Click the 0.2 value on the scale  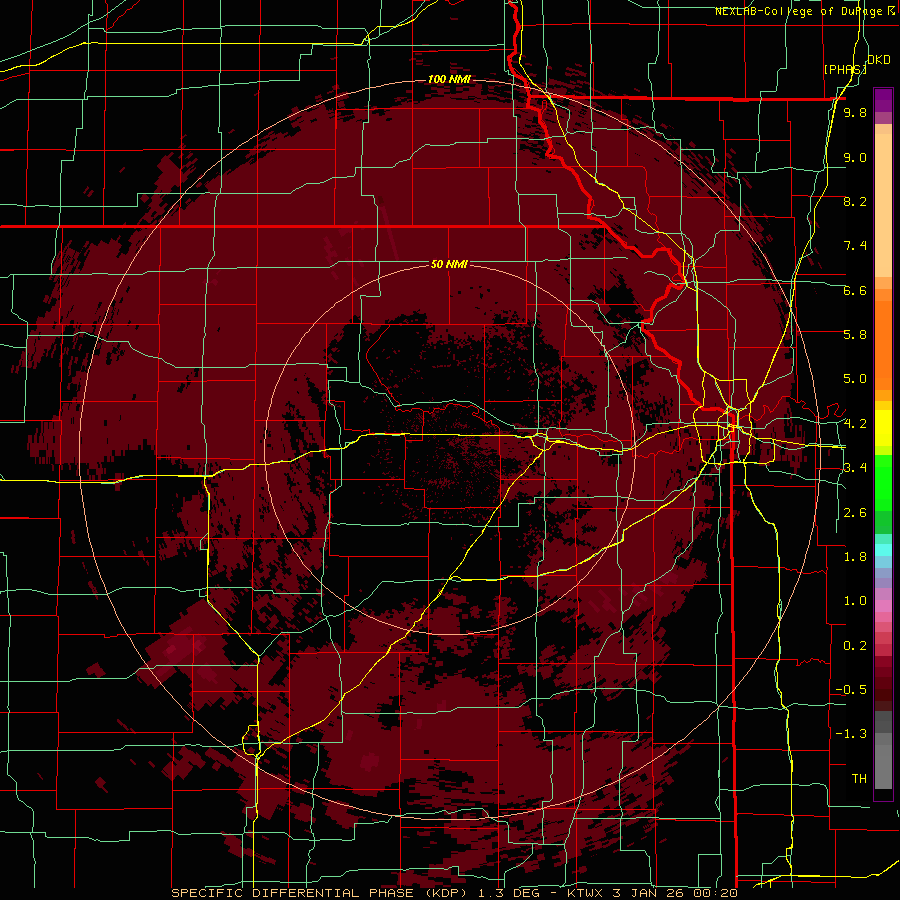(855, 646)
